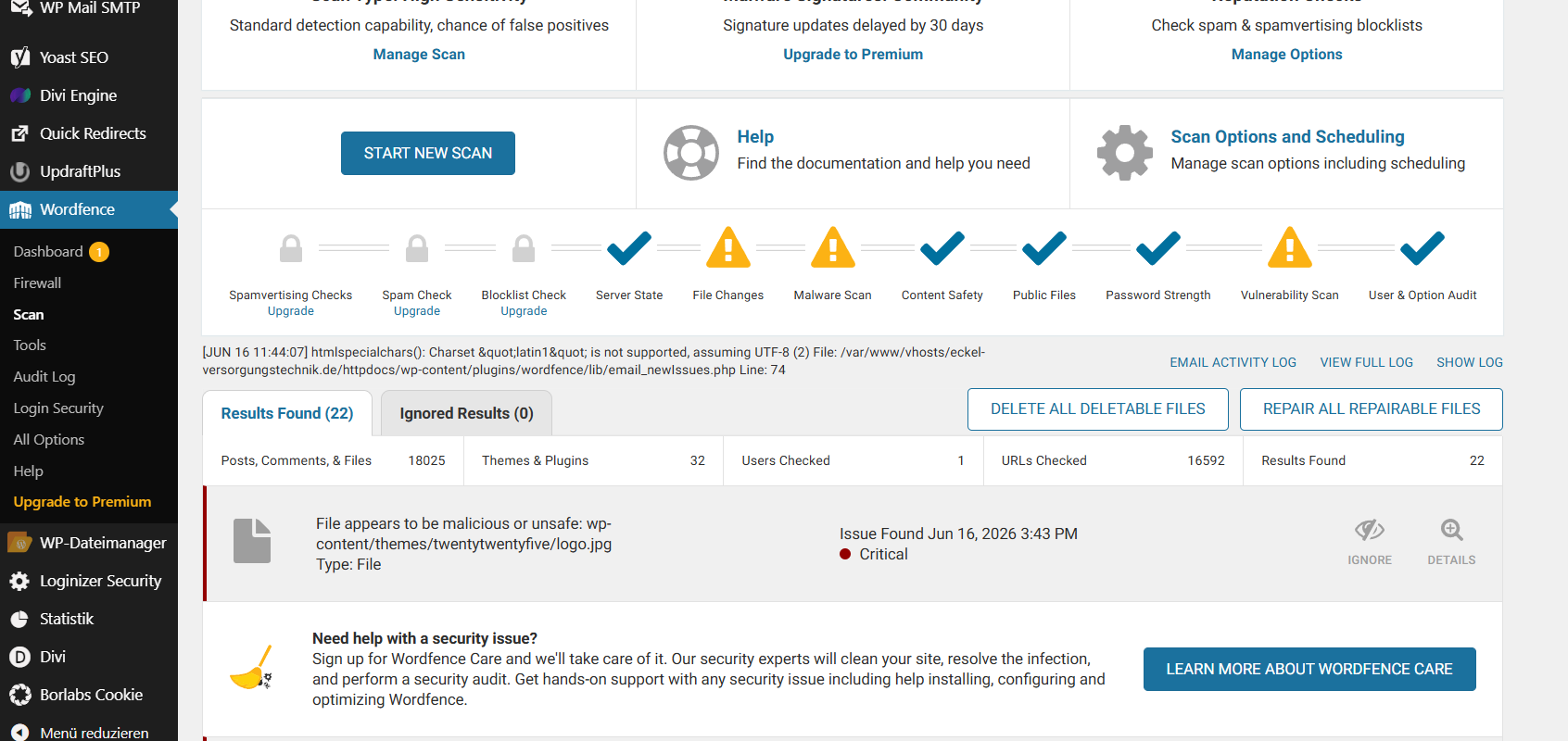Click the Quick Redirects external-link icon
The width and height of the screenshot is (1568, 741).
[x=20, y=133]
